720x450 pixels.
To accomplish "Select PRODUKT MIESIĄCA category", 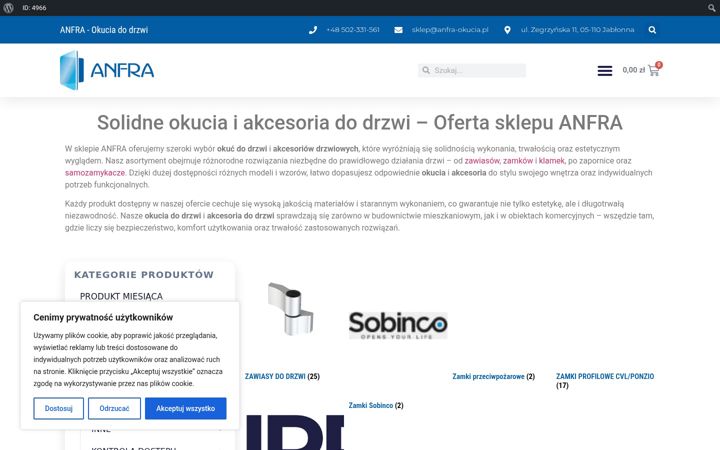I will 121,296.
